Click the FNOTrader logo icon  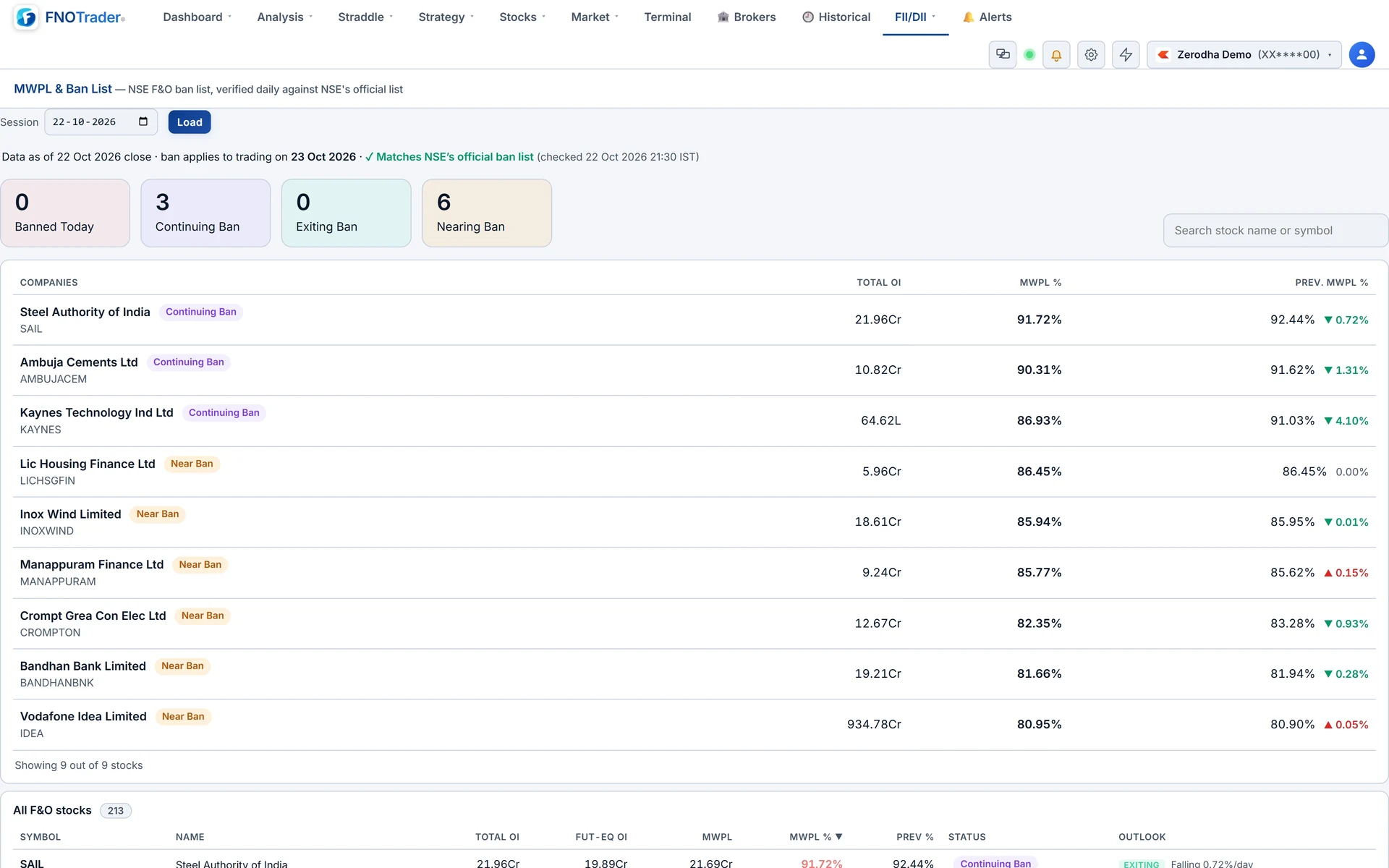26,17
